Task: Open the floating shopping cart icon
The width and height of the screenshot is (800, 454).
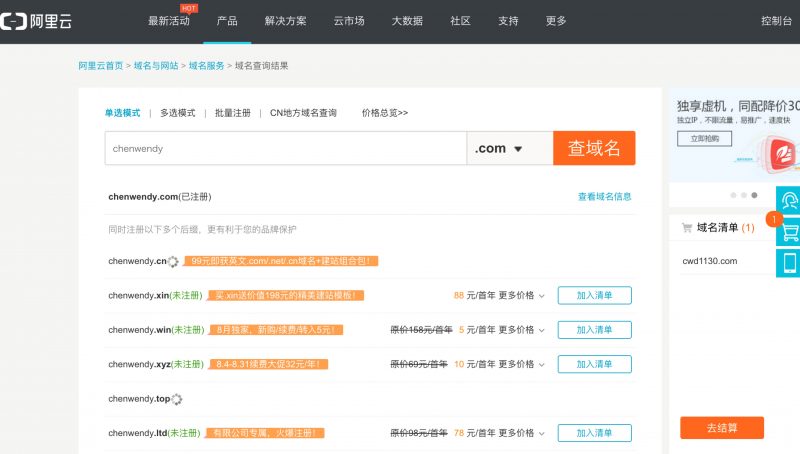Action: point(788,232)
